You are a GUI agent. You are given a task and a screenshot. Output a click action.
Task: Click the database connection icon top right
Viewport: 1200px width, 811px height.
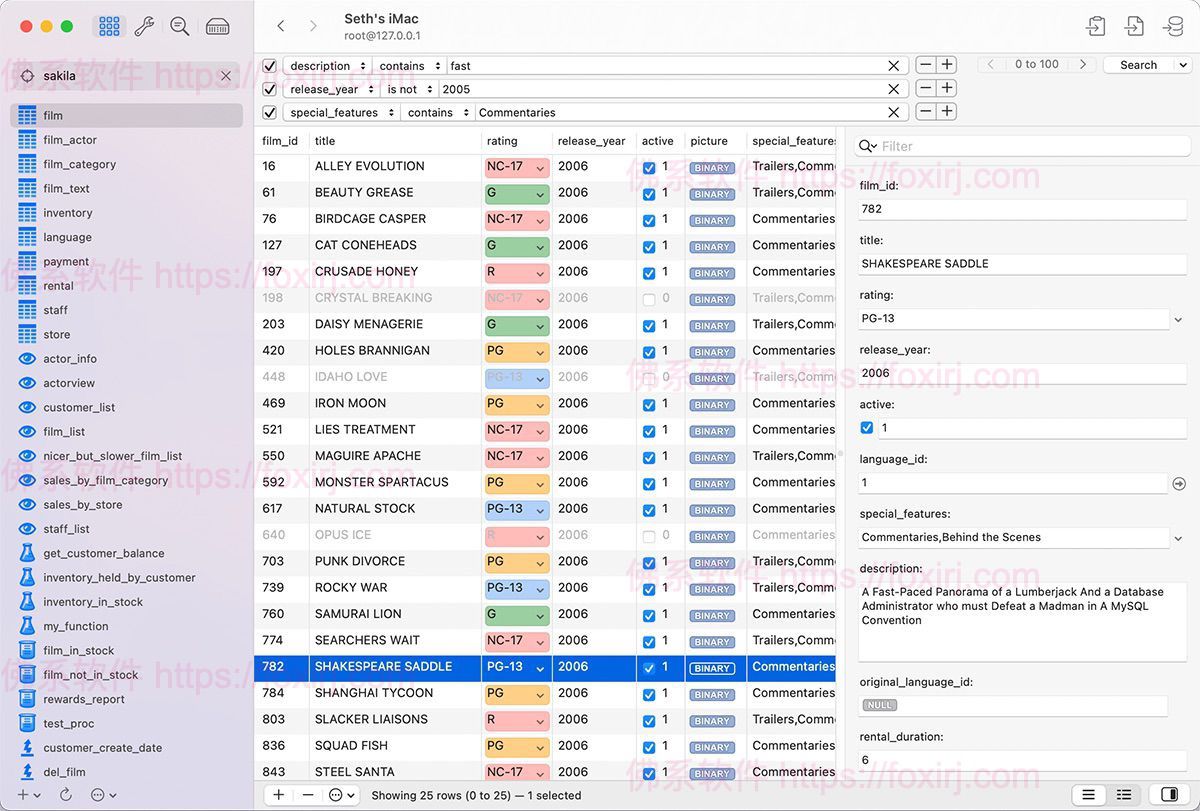click(x=1172, y=27)
